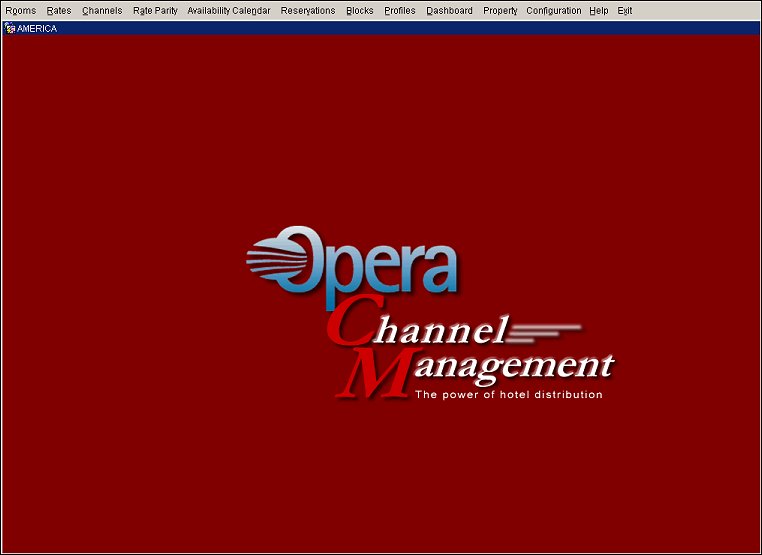The image size is (762, 555).
Task: Click the striped wing in Opera logo
Action: point(268,259)
